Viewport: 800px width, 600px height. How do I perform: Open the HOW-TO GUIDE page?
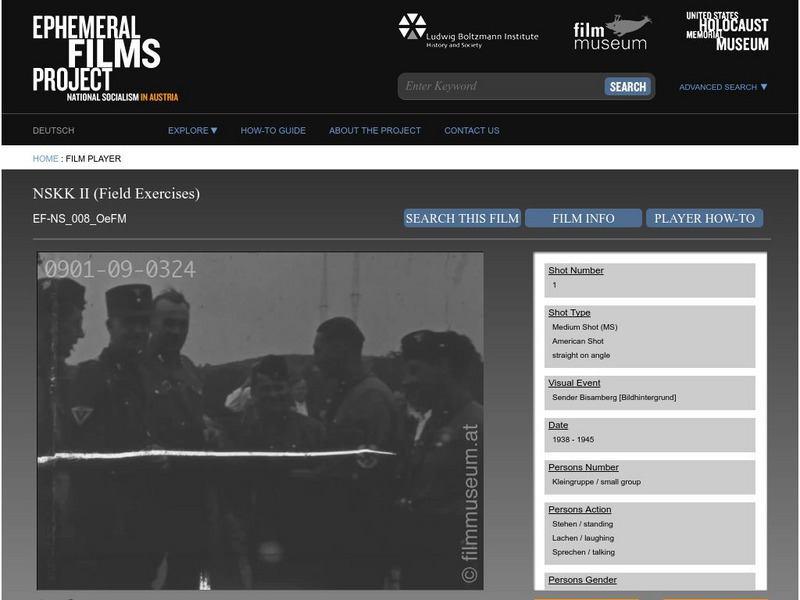[275, 130]
